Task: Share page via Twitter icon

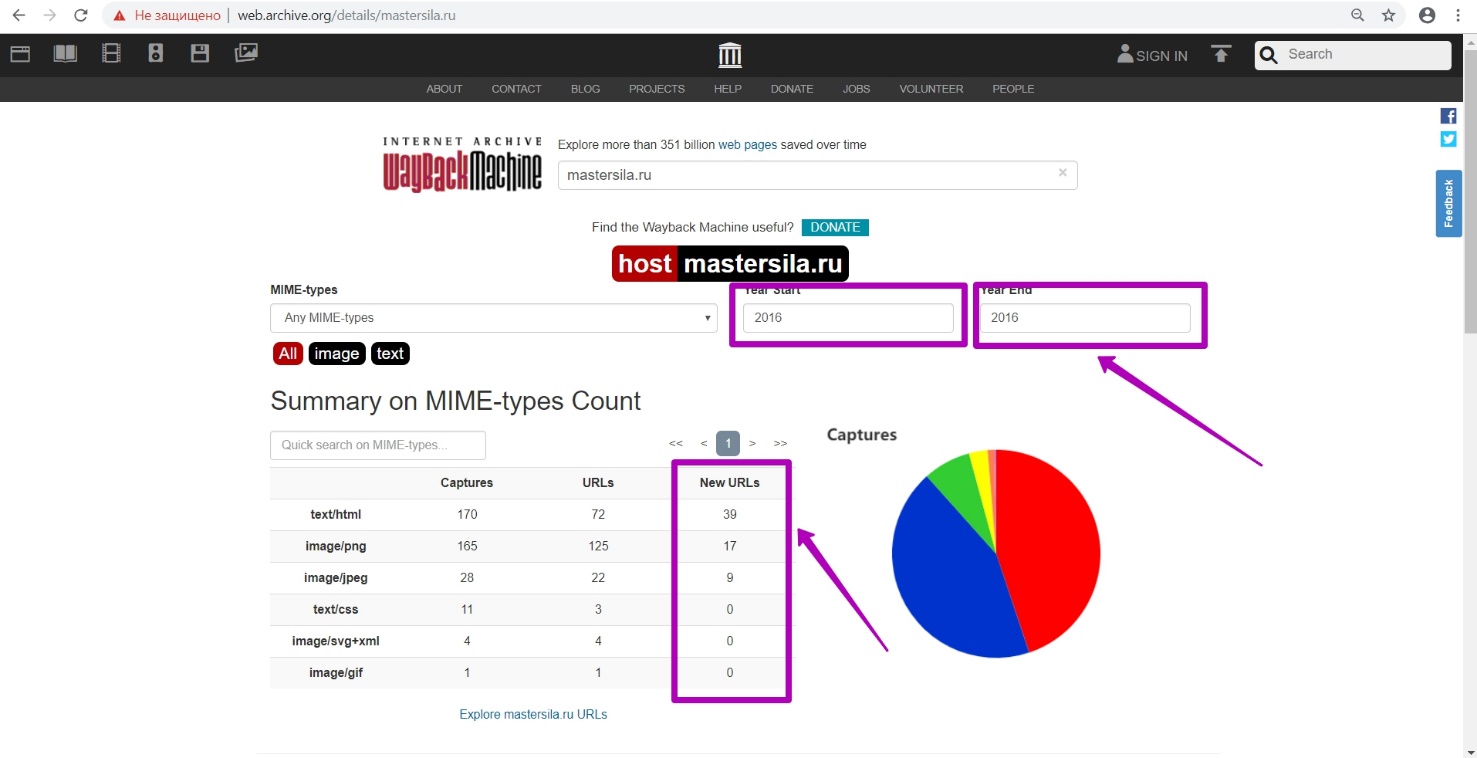Action: tap(1448, 139)
